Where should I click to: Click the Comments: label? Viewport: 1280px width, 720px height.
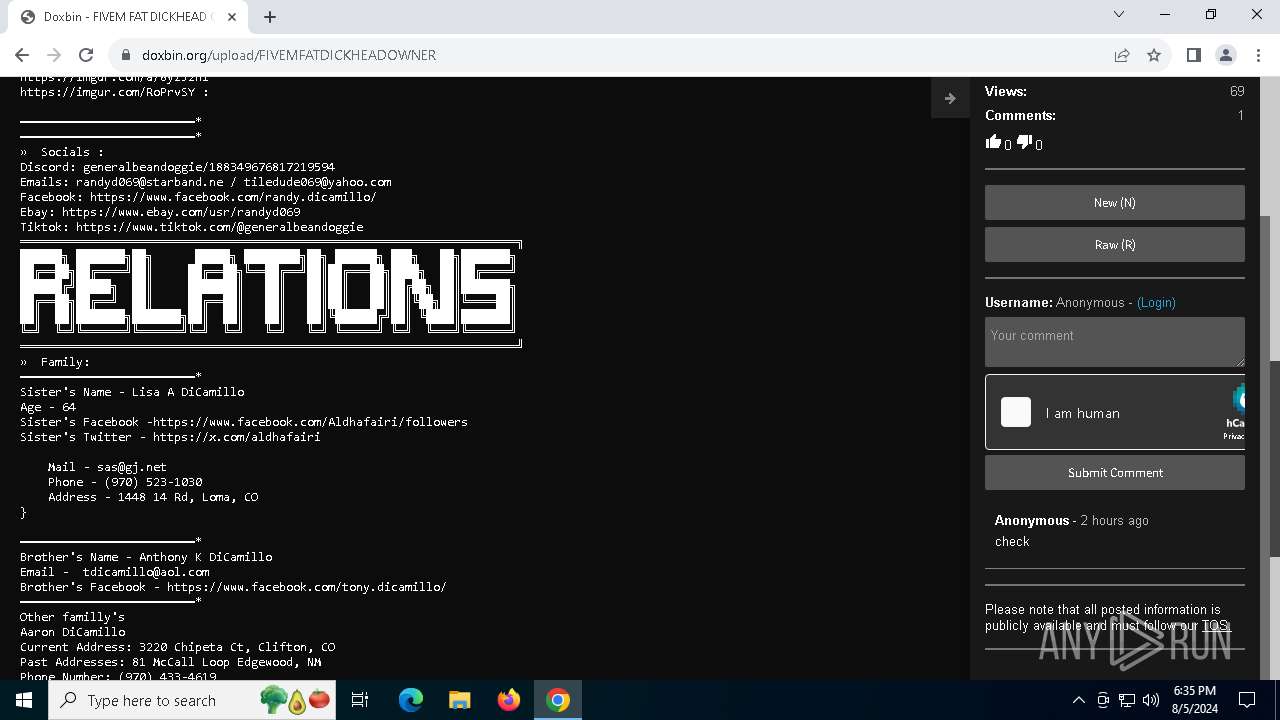tap(1020, 115)
